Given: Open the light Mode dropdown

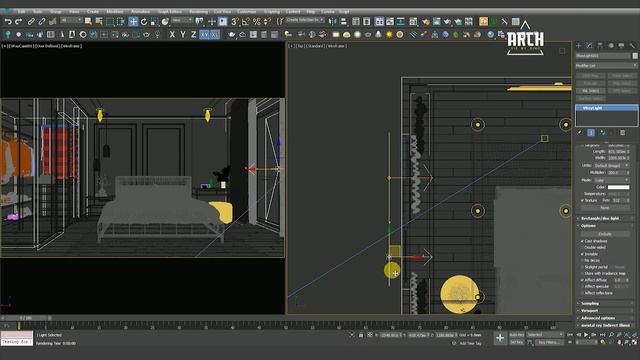Looking at the screenshot, I should (x=611, y=180).
